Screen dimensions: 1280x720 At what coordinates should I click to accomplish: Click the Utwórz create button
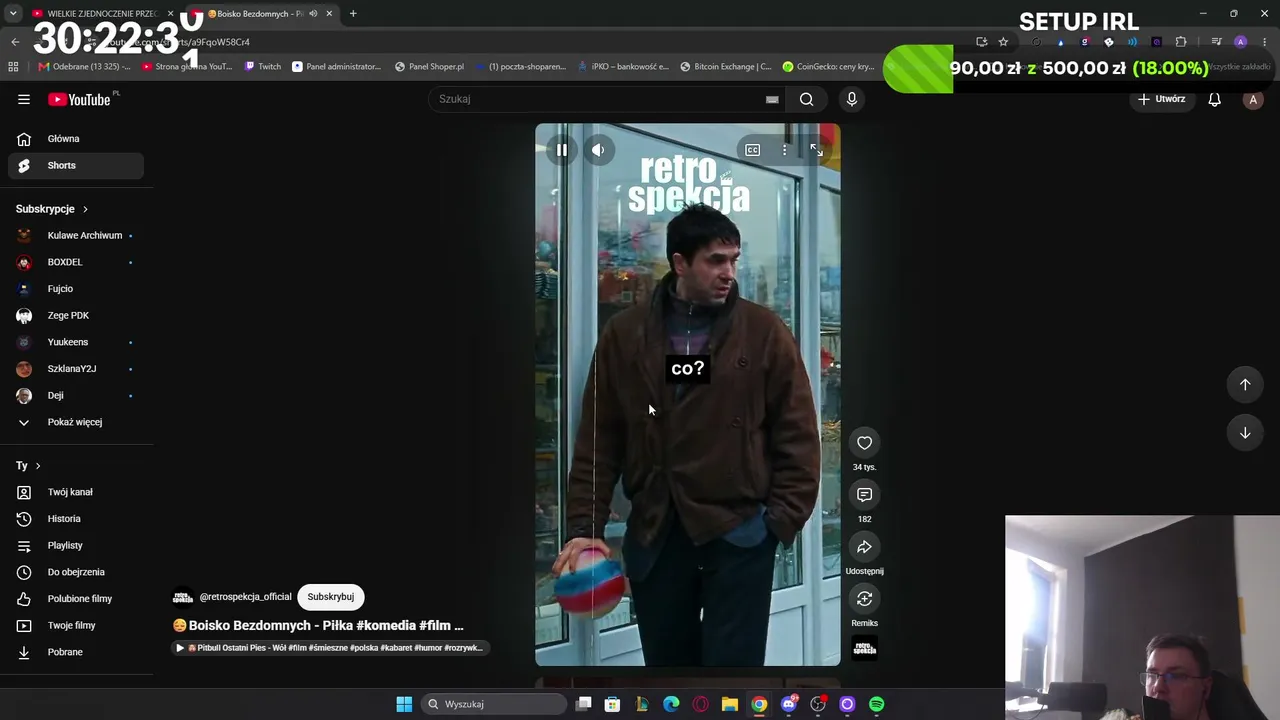point(1161,99)
